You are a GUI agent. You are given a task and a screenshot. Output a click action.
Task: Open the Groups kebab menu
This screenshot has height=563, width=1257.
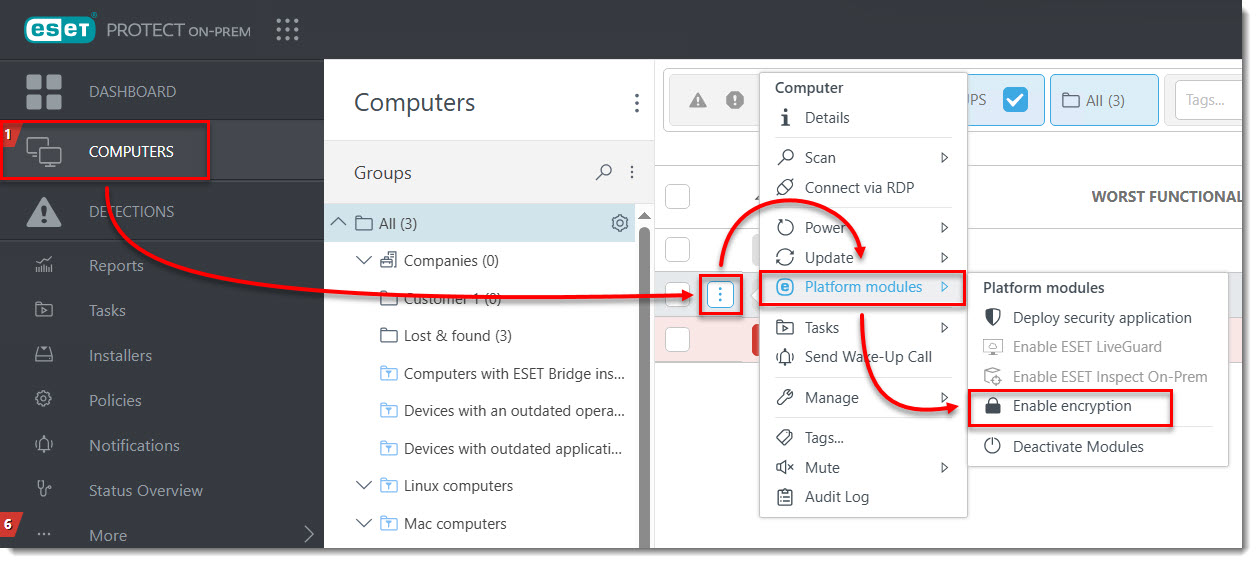[x=632, y=172]
